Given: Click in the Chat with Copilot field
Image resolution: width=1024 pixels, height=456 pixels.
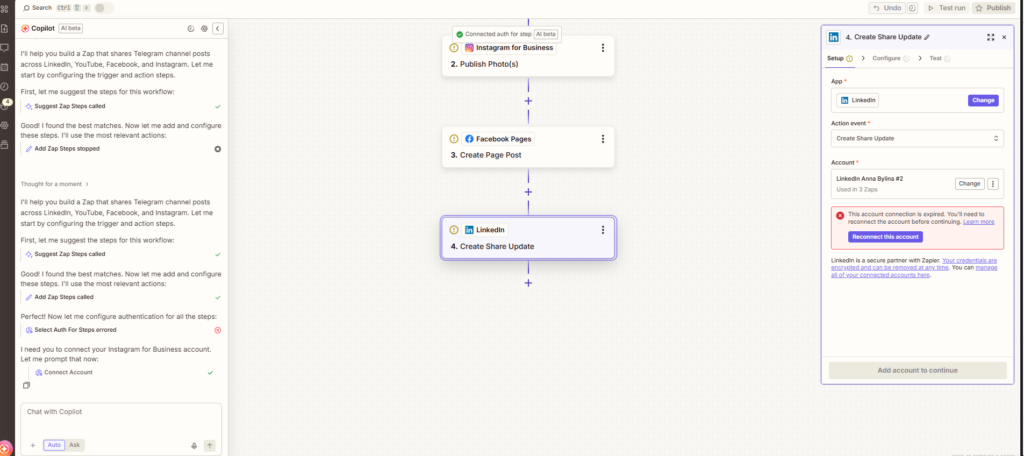Looking at the screenshot, I should click(x=120, y=413).
